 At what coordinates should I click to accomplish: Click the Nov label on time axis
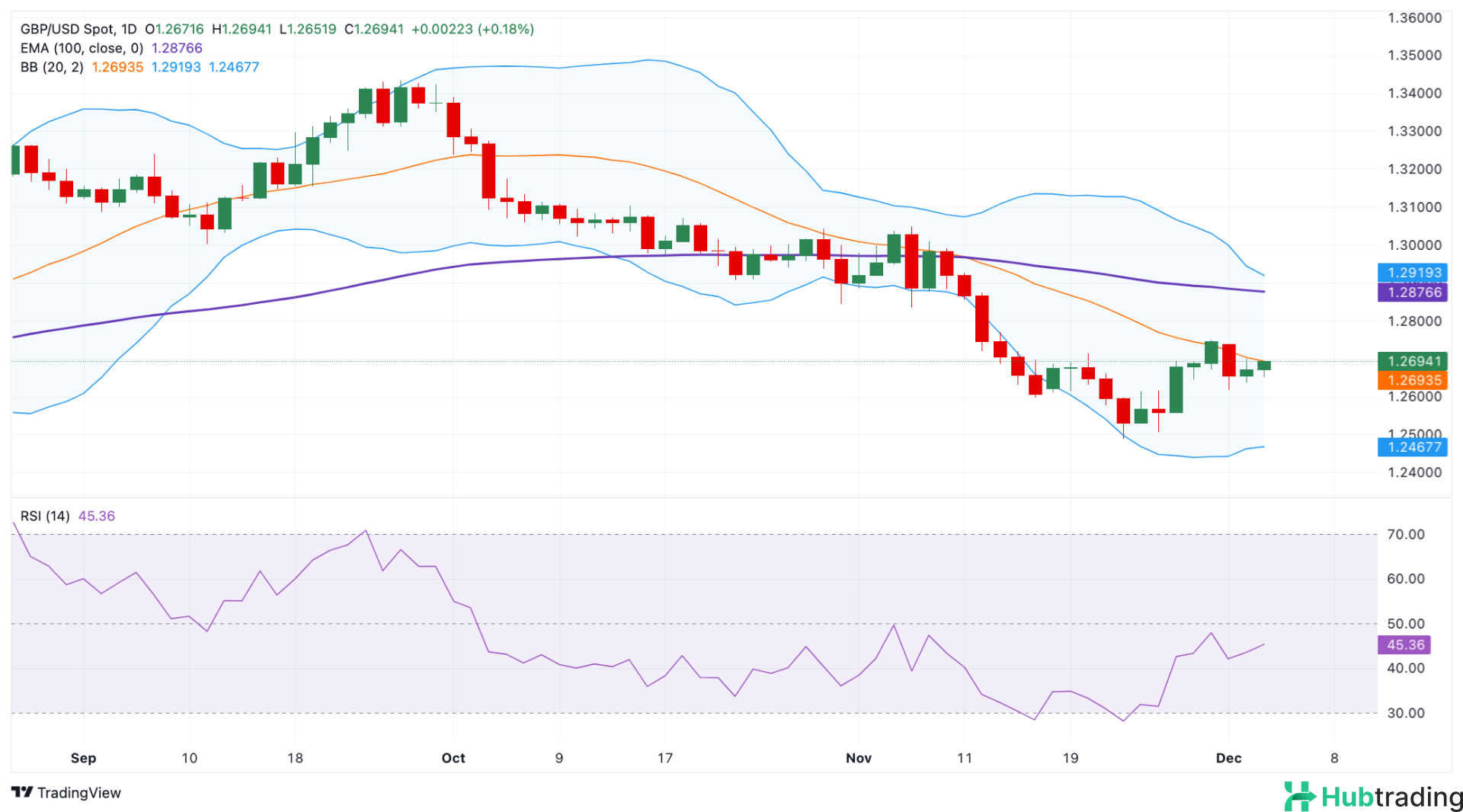click(x=859, y=758)
